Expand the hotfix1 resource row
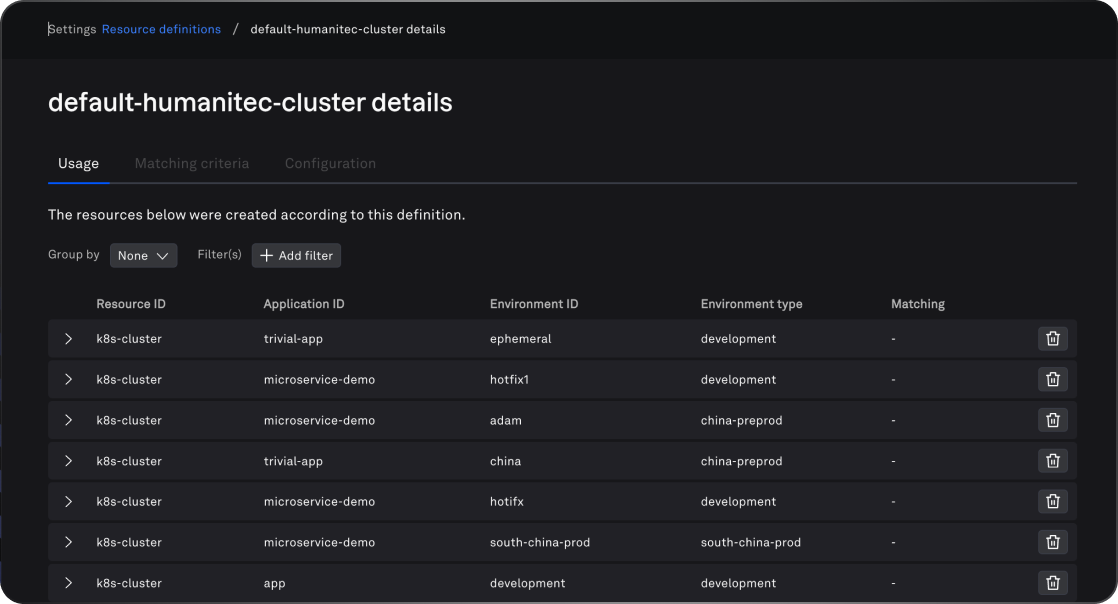Image resolution: width=1118 pixels, height=604 pixels. pos(68,380)
